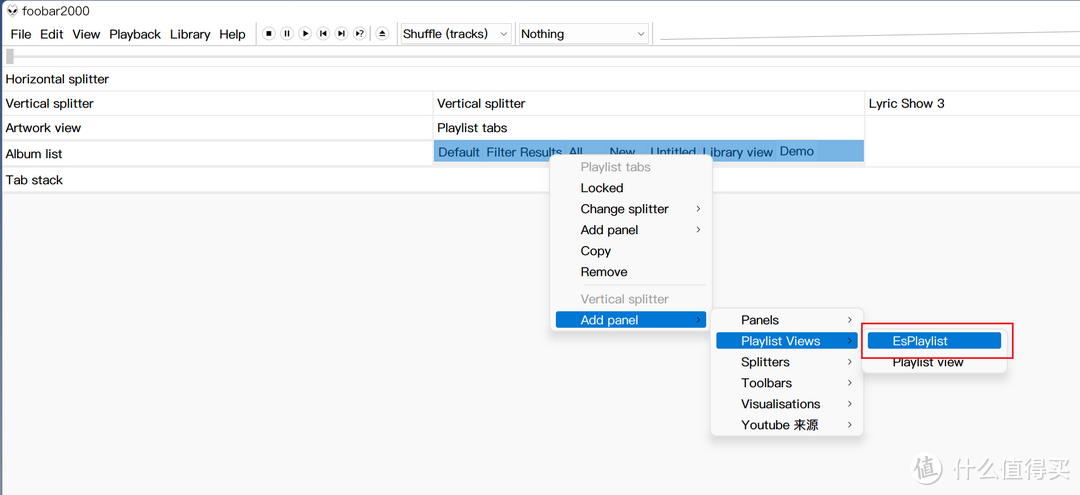Expand the Visualisations submenu
The image size is (1080, 495).
787,403
